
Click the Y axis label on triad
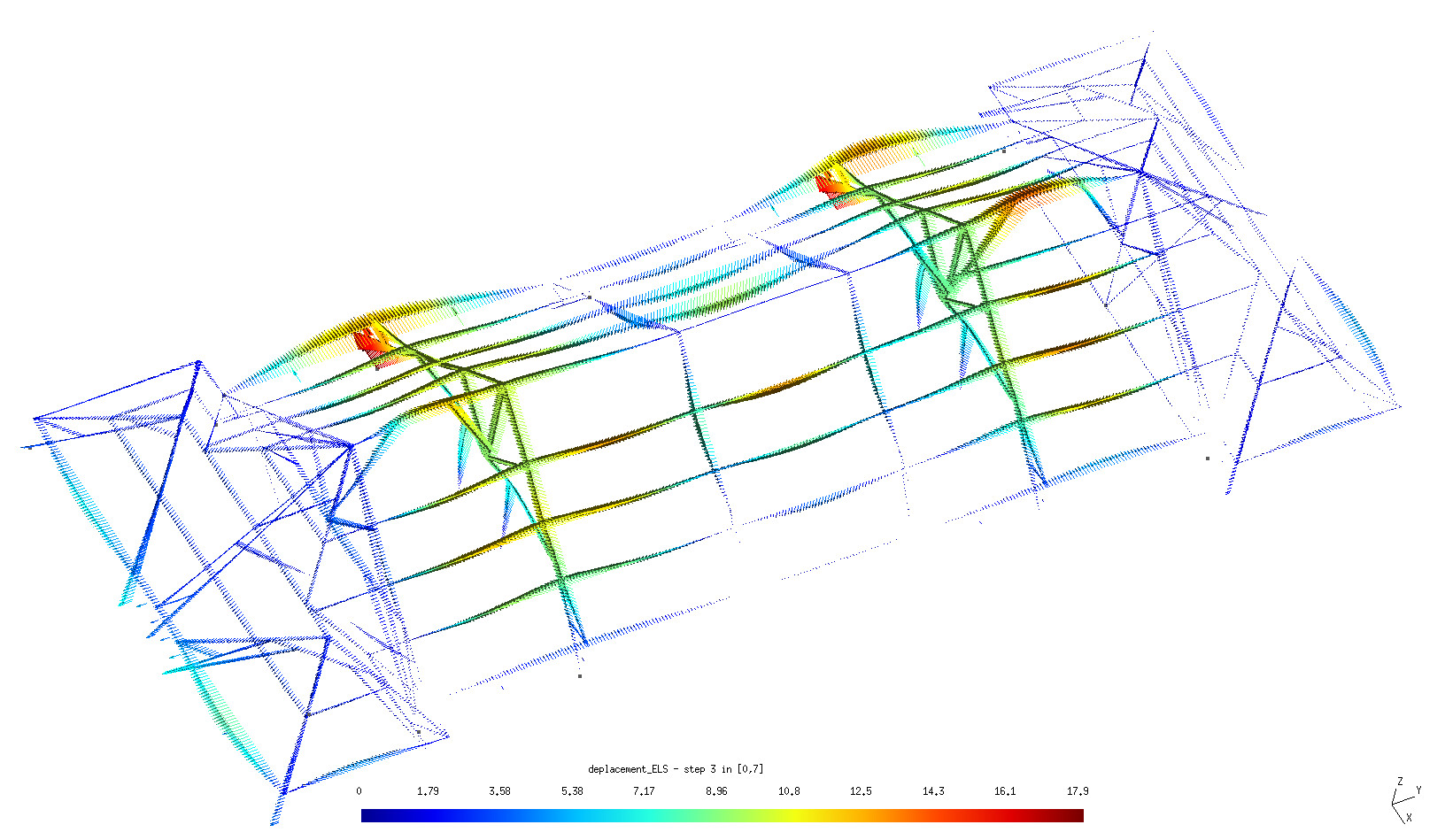tap(1418, 790)
